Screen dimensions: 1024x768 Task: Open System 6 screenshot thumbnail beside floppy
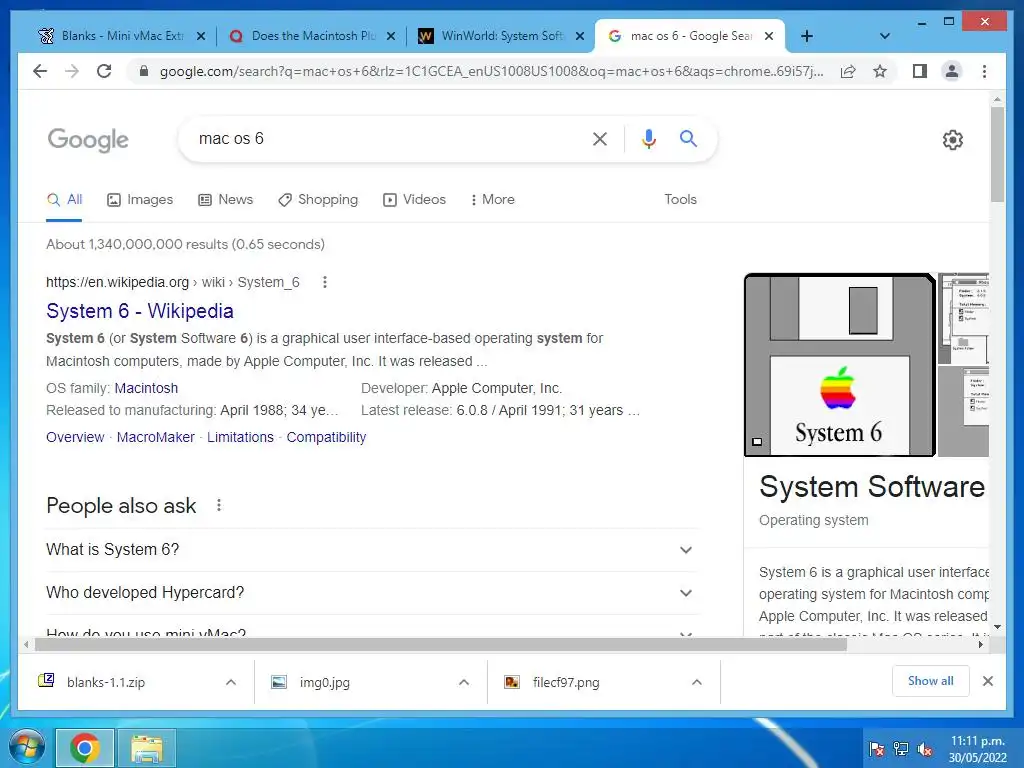coord(963,318)
